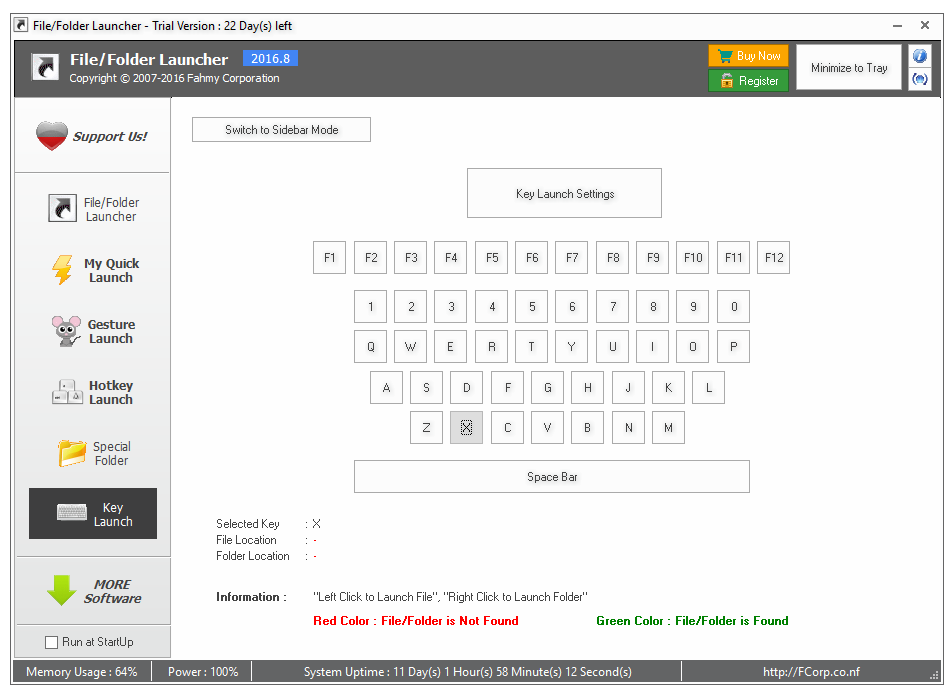
Task: Select the U key
Action: point(613,347)
